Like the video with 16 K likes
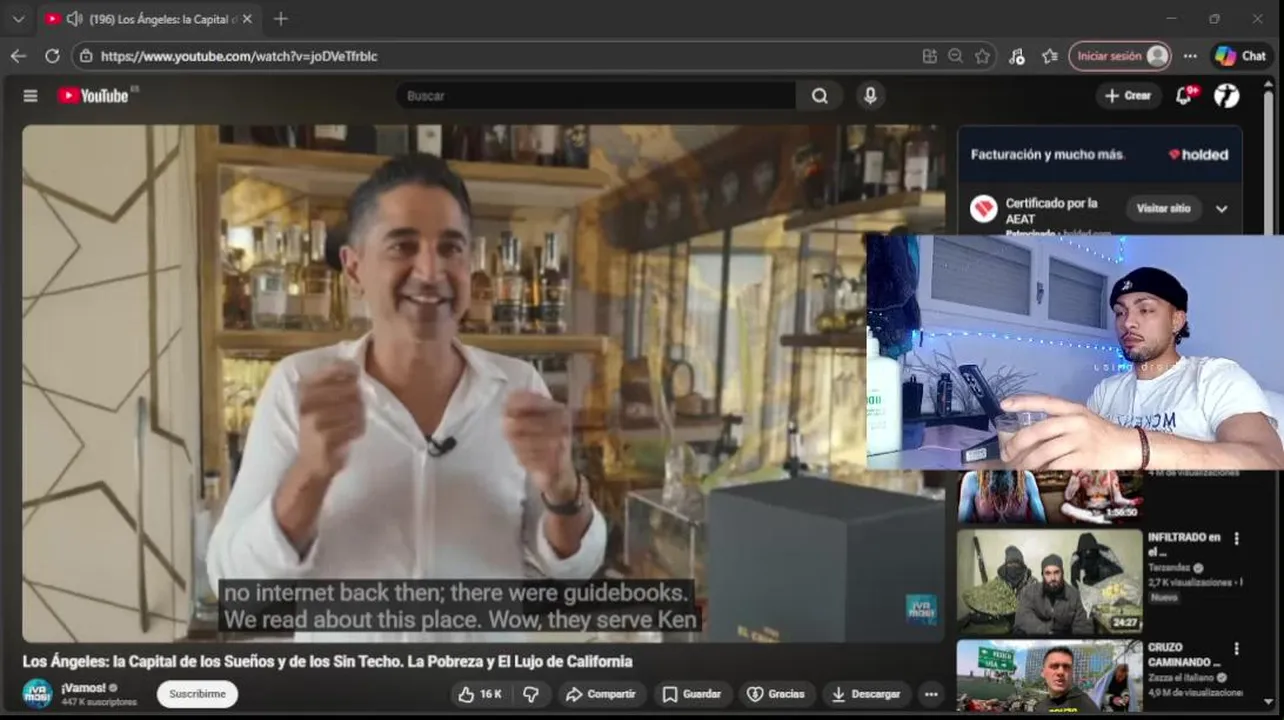Image resolution: width=1284 pixels, height=720 pixels. [479, 694]
